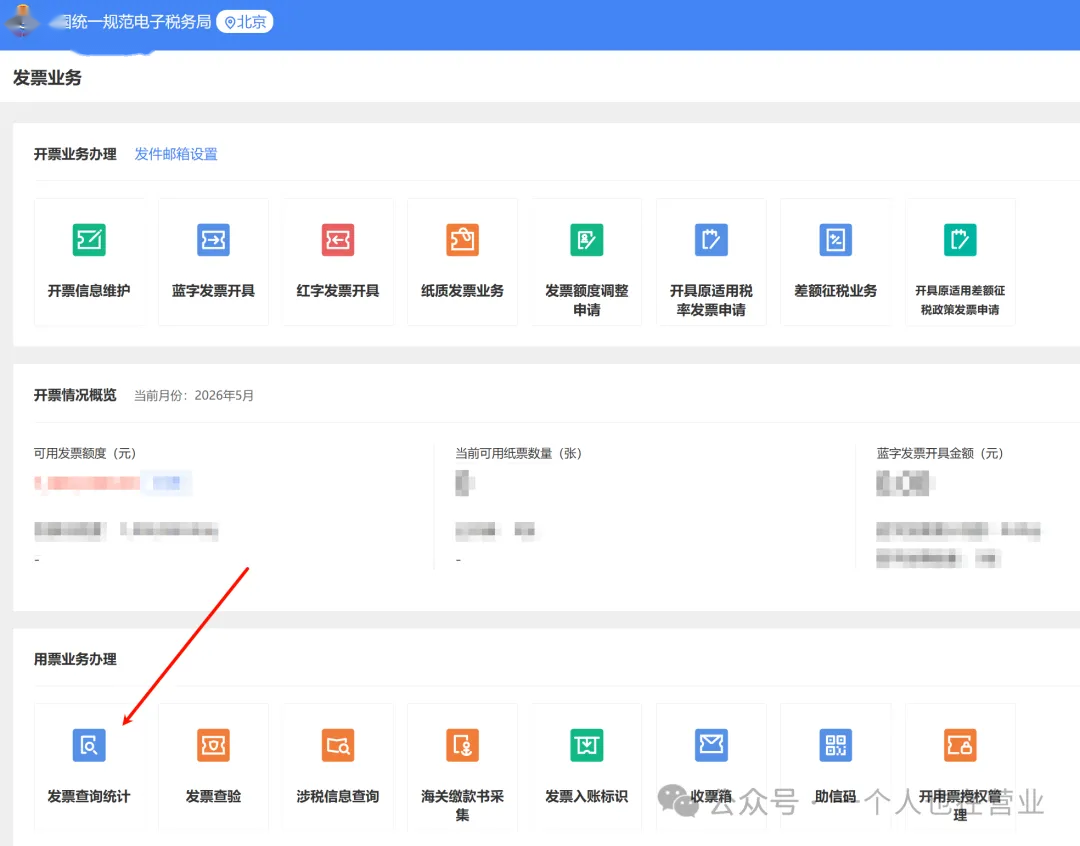Select 开用票授权管理 icon
The width and height of the screenshot is (1080, 846).
pyautogui.click(x=960, y=745)
